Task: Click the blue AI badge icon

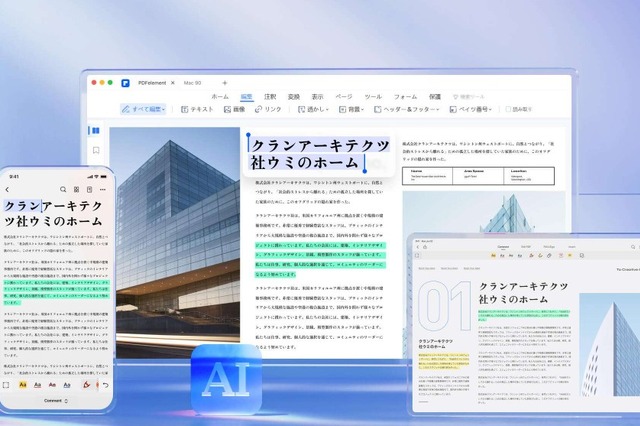Action: (227, 379)
